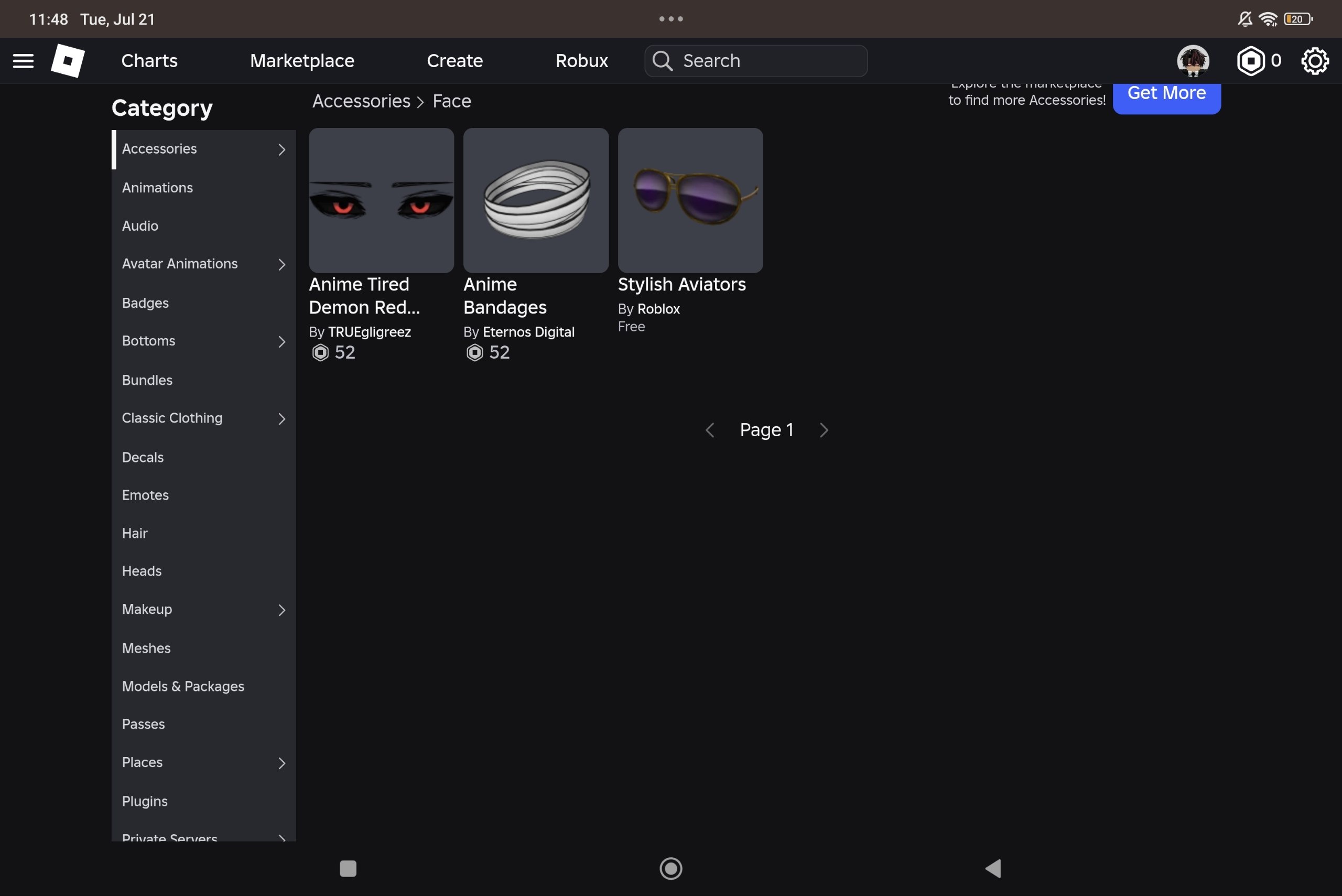Expand Classic Clothing chevron
This screenshot has width=1342, height=896.
click(x=282, y=419)
